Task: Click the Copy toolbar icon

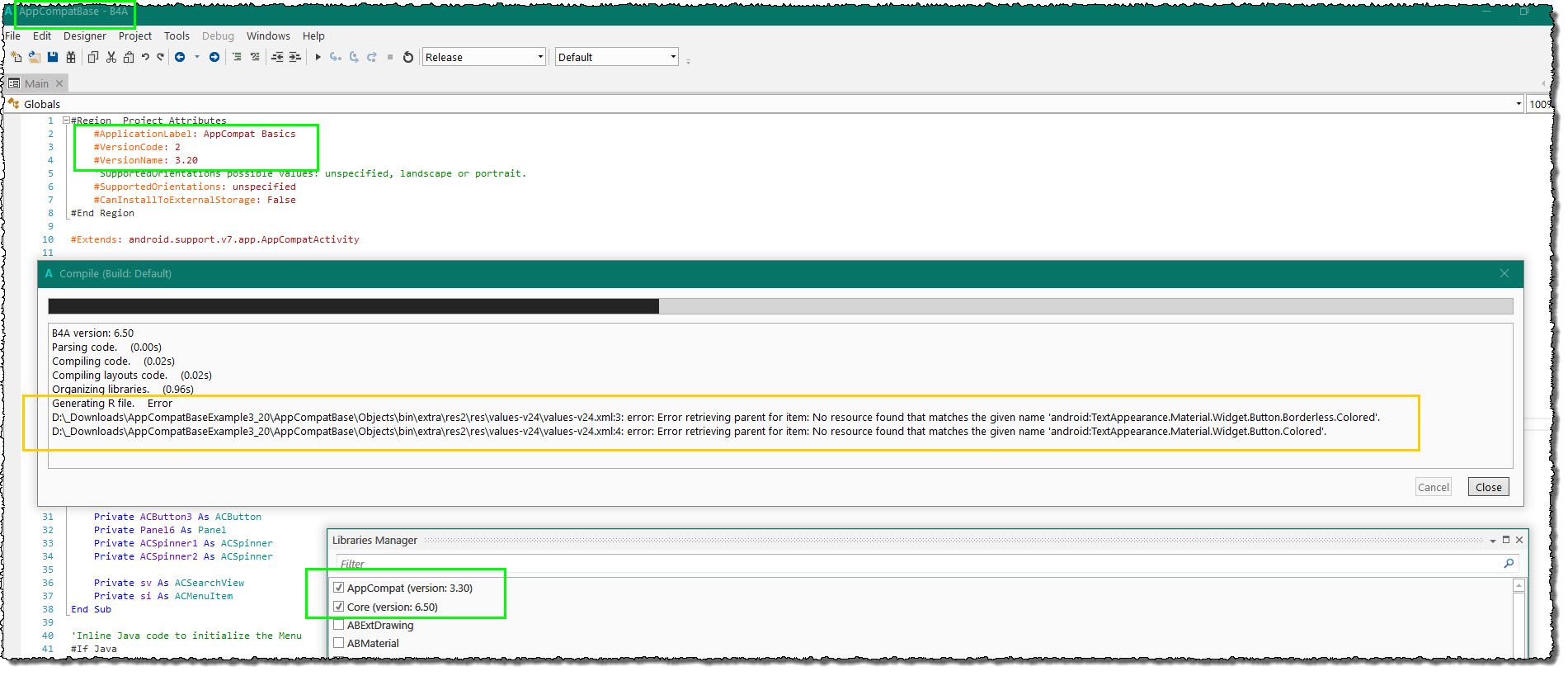Action: click(93, 57)
